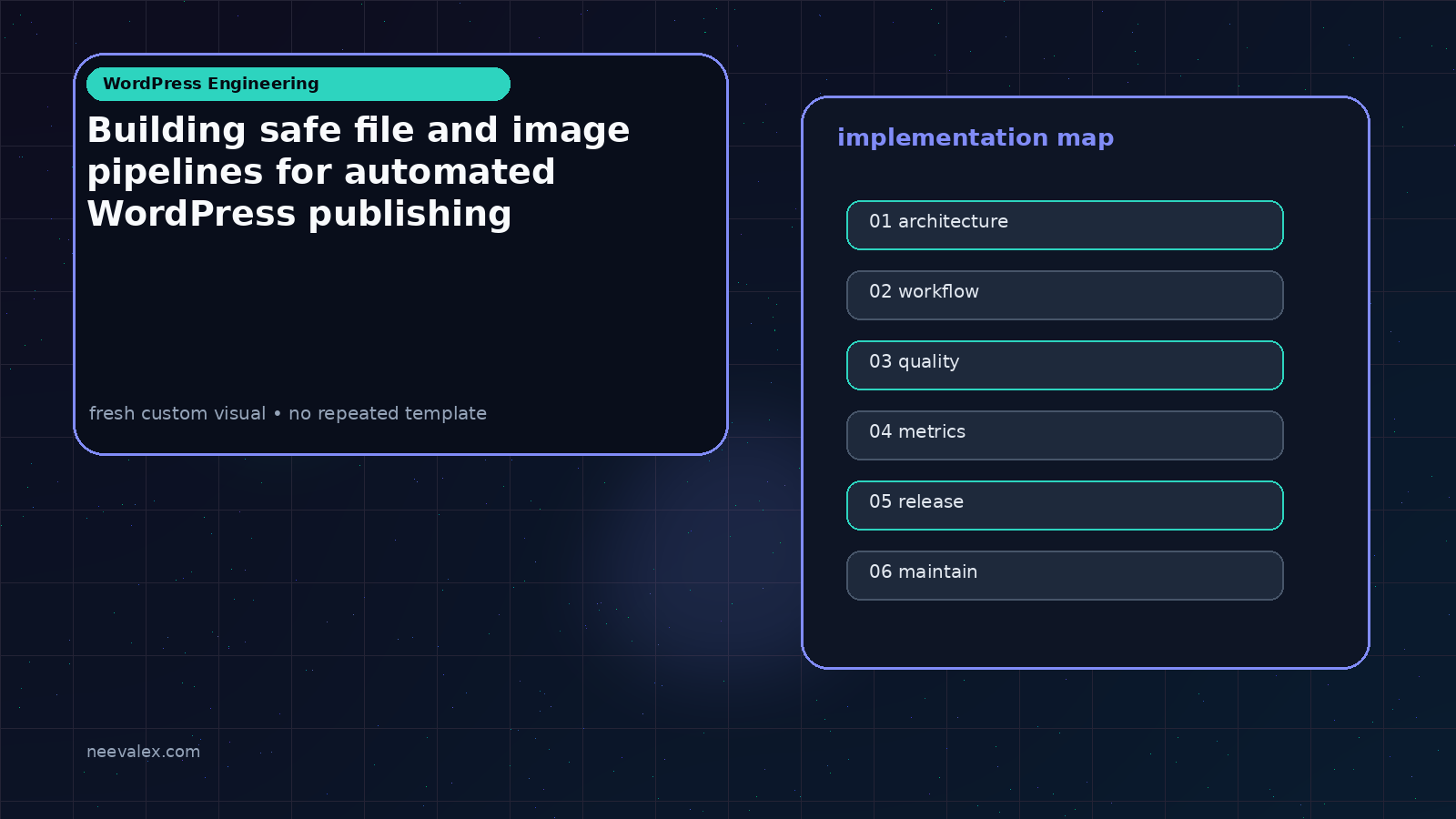Click the WordPress Engineering badge
This screenshot has height=819, width=1456.
[298, 84]
